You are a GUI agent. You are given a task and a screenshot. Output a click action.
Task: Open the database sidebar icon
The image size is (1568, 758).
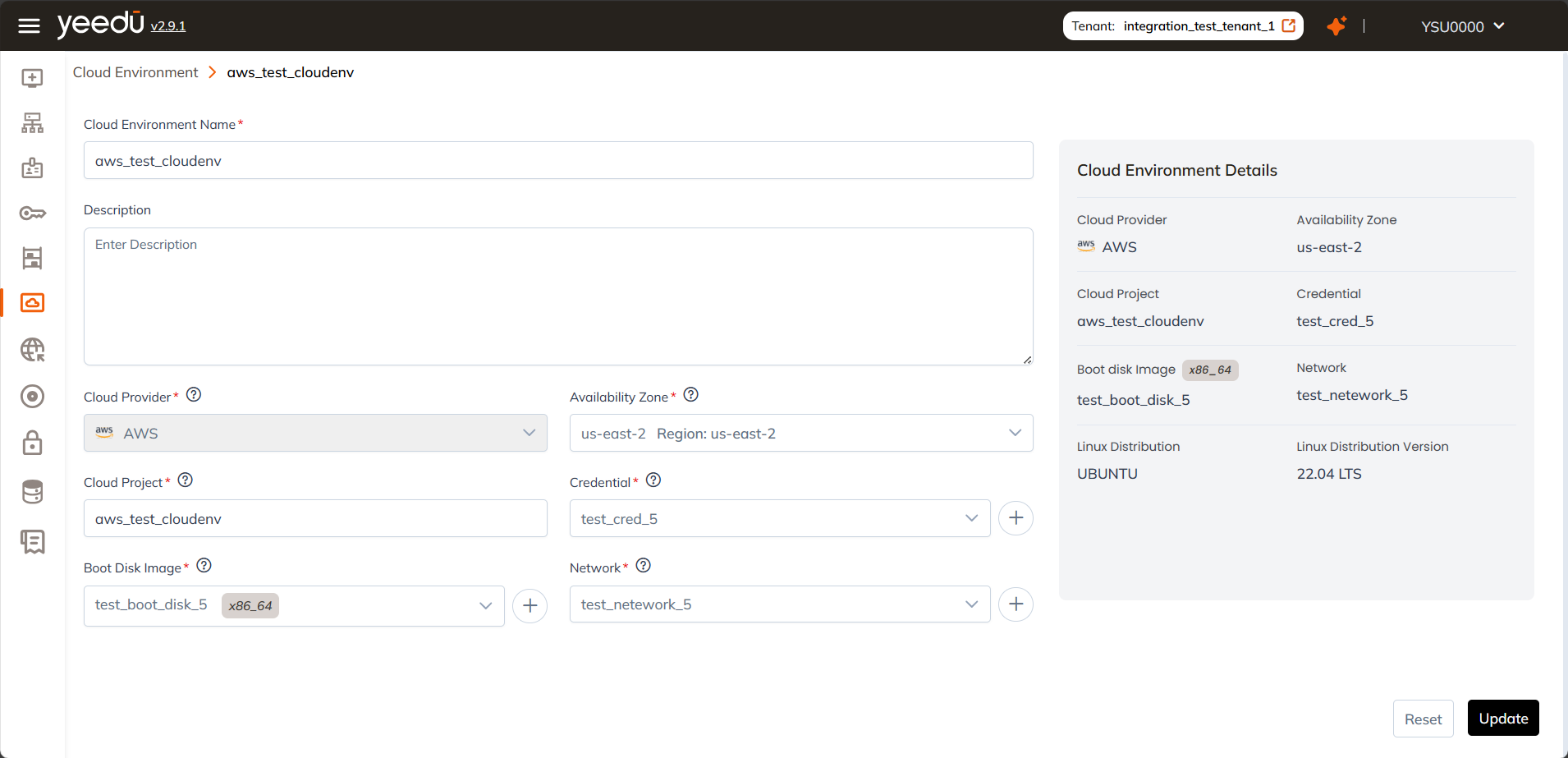[x=32, y=491]
